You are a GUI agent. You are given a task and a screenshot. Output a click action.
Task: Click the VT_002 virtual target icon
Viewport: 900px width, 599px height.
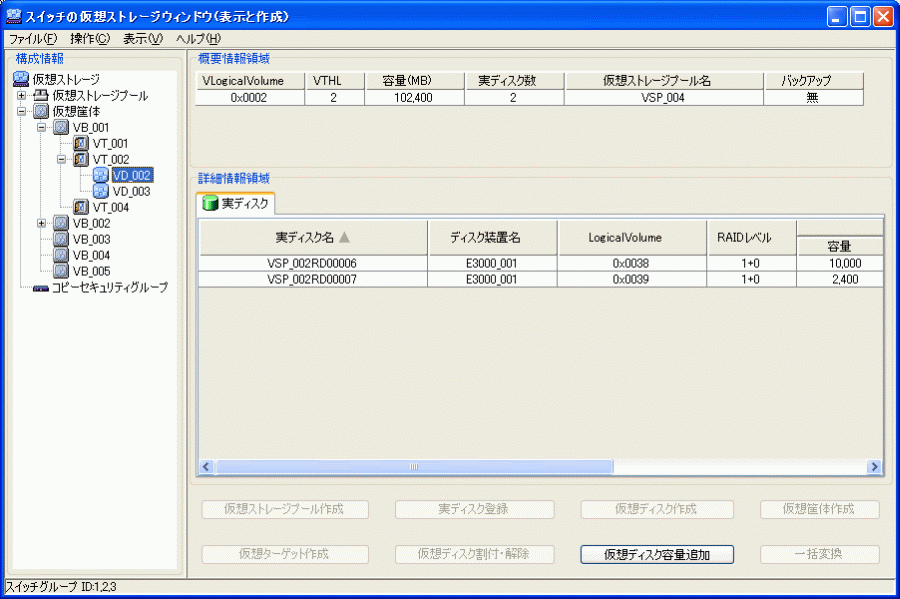coord(82,159)
